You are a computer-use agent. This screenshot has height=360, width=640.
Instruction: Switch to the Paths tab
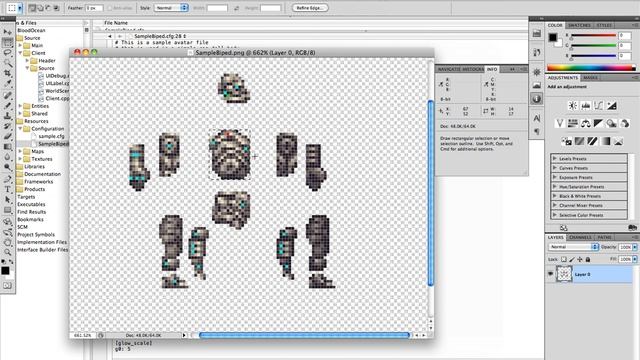[x=604, y=237]
